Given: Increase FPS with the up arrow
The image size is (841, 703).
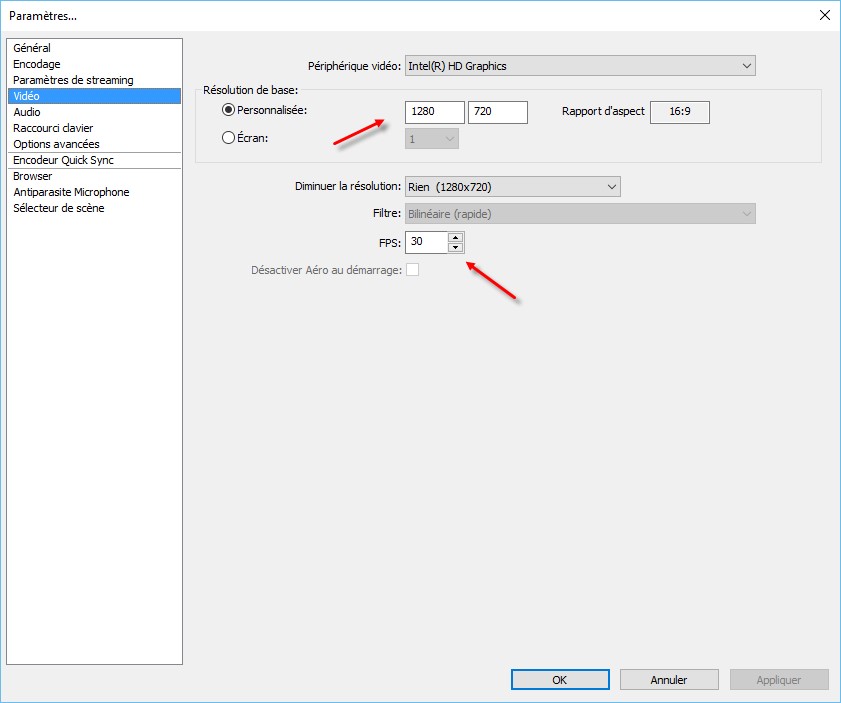Looking at the screenshot, I should coord(456,238).
